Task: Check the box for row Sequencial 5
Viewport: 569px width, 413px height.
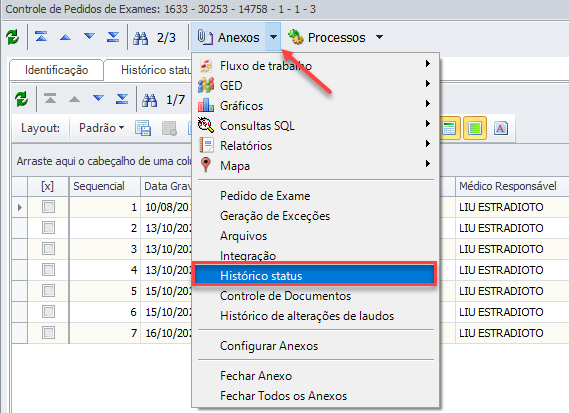Action: pos(48,291)
